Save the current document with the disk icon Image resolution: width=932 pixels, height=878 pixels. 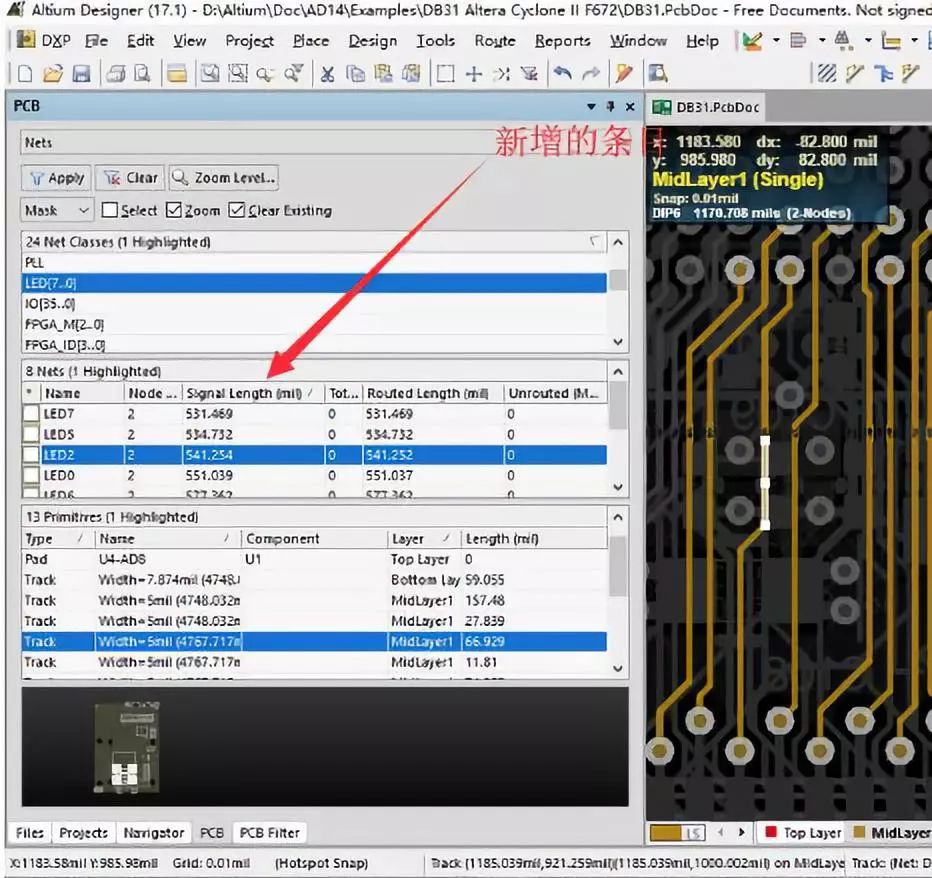[x=81, y=74]
